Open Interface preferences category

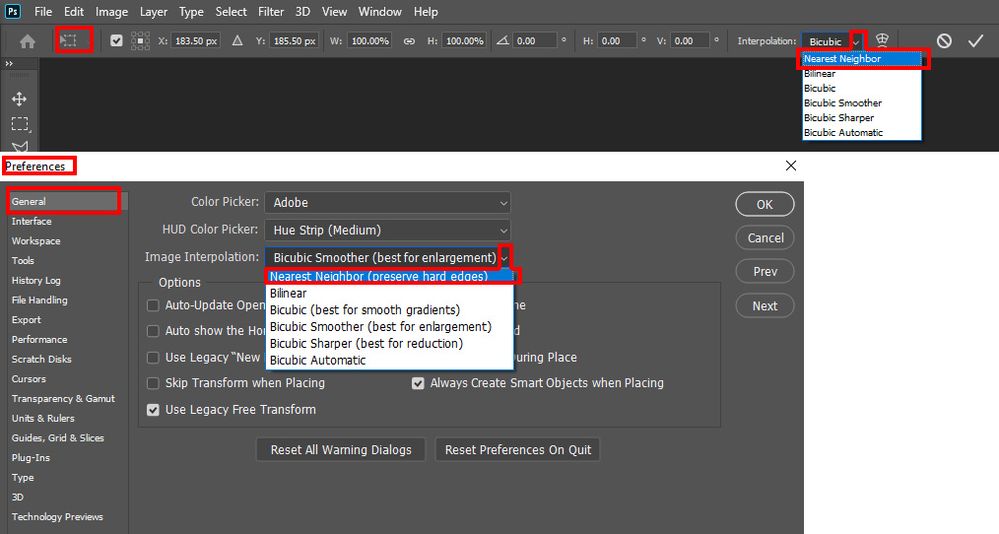pyautogui.click(x=31, y=221)
